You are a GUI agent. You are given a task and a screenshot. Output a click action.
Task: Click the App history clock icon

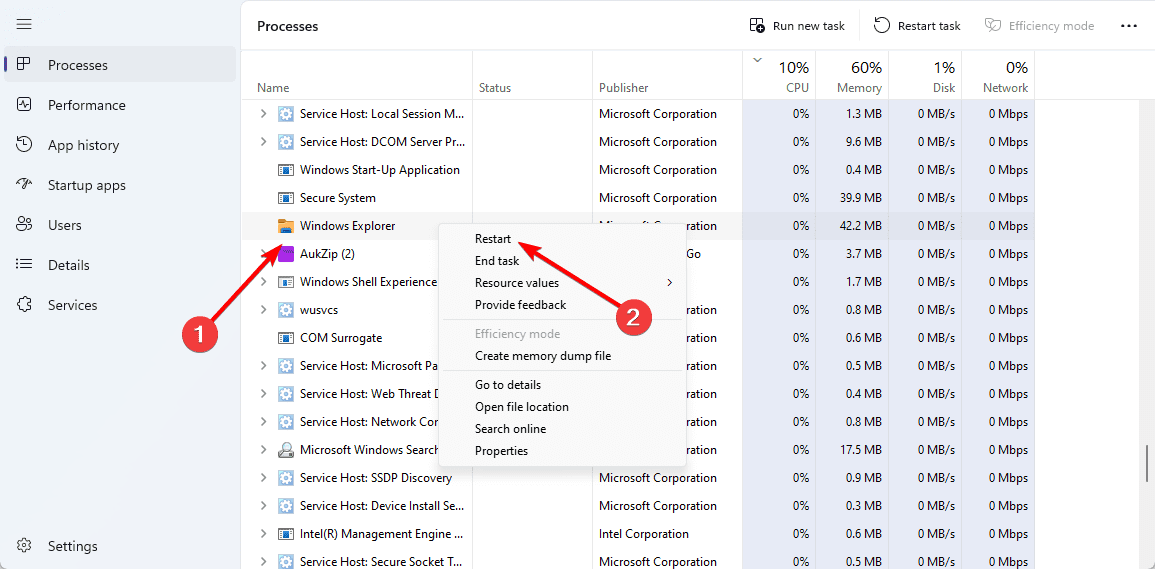[x=24, y=144]
